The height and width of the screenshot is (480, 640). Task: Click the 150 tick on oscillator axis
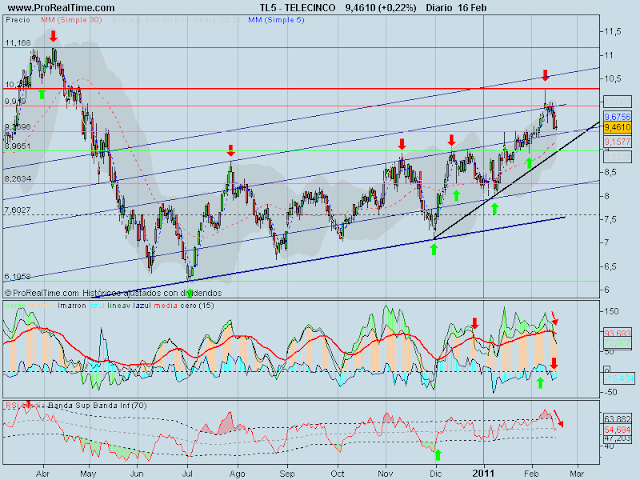tap(611, 311)
